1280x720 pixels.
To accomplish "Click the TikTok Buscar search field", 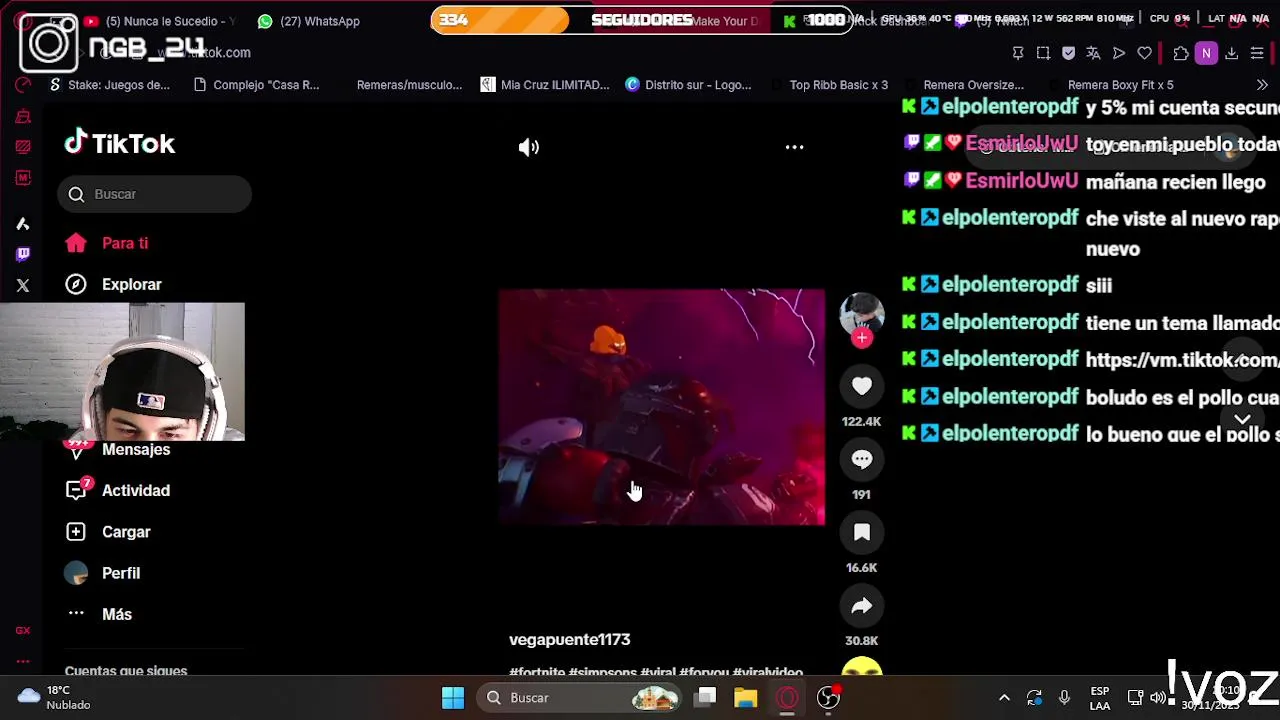I will click(x=154, y=194).
